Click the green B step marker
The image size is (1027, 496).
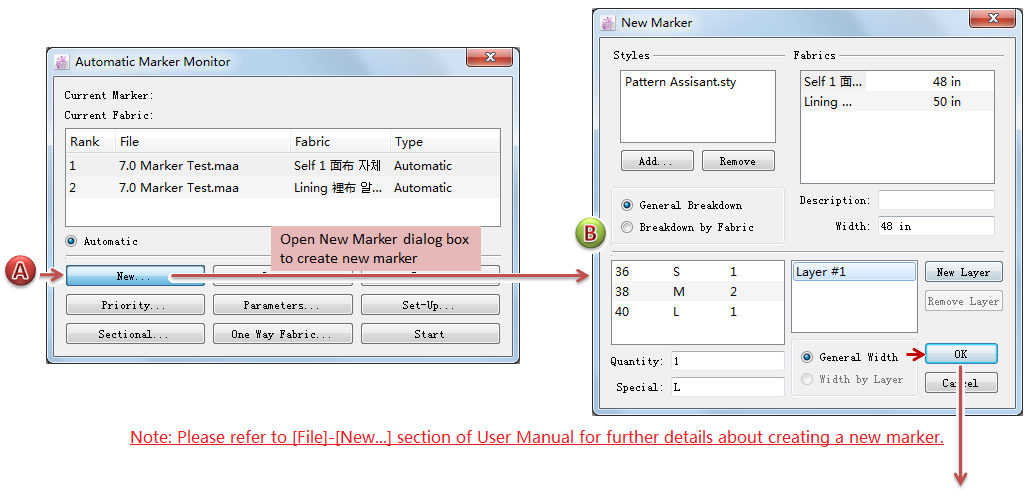click(590, 234)
